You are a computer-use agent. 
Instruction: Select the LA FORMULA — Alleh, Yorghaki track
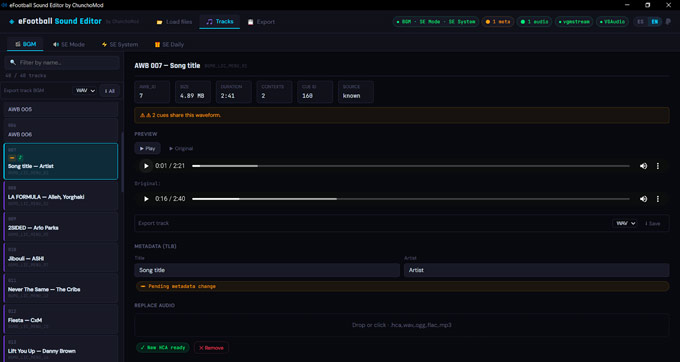(60, 196)
